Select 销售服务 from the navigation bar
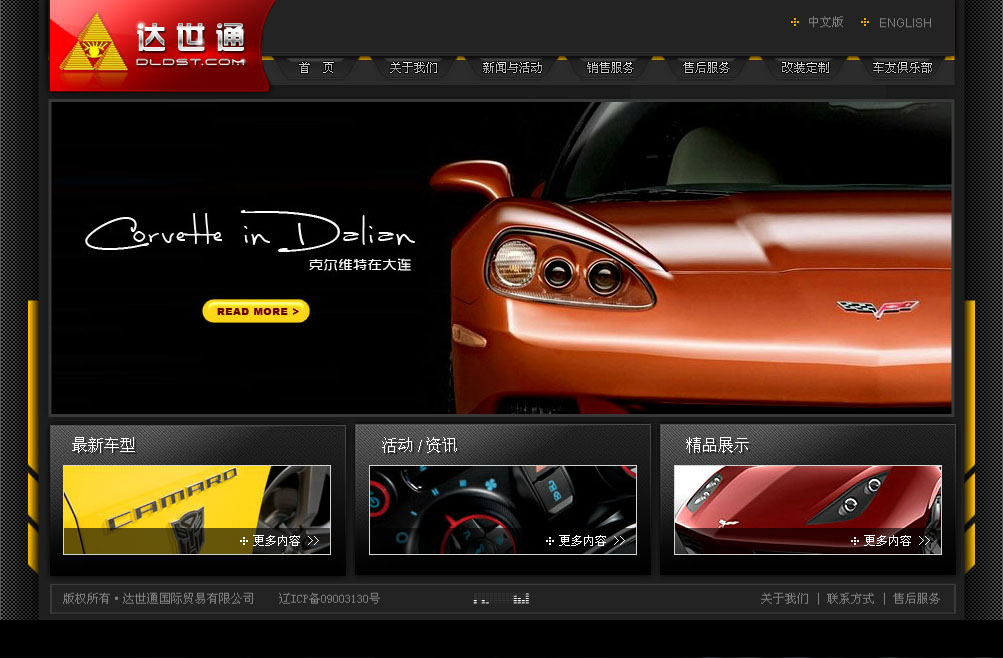Image resolution: width=1003 pixels, height=658 pixels. 610,68
